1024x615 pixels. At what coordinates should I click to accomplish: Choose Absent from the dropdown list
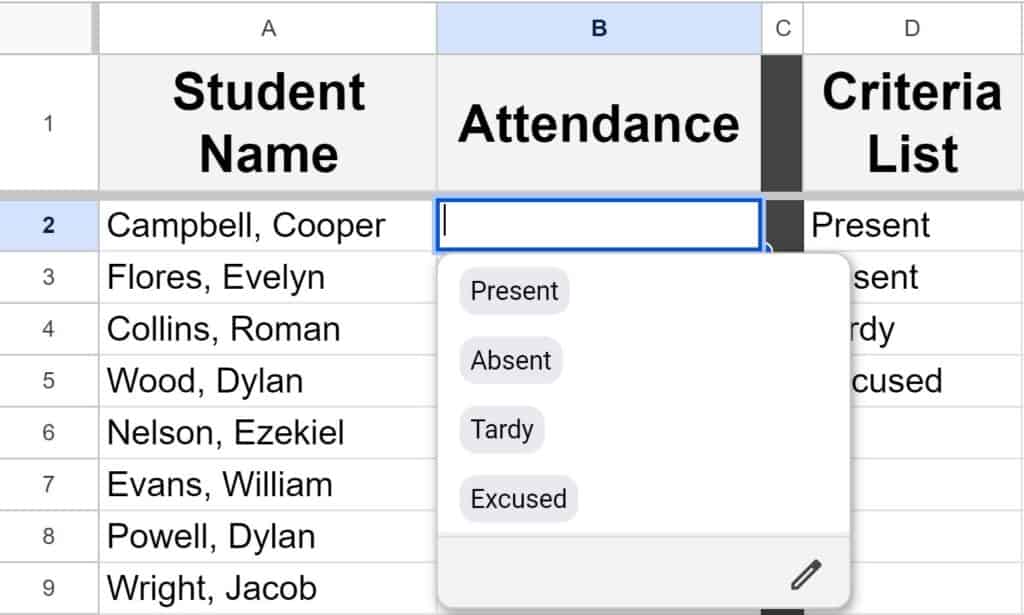point(511,360)
